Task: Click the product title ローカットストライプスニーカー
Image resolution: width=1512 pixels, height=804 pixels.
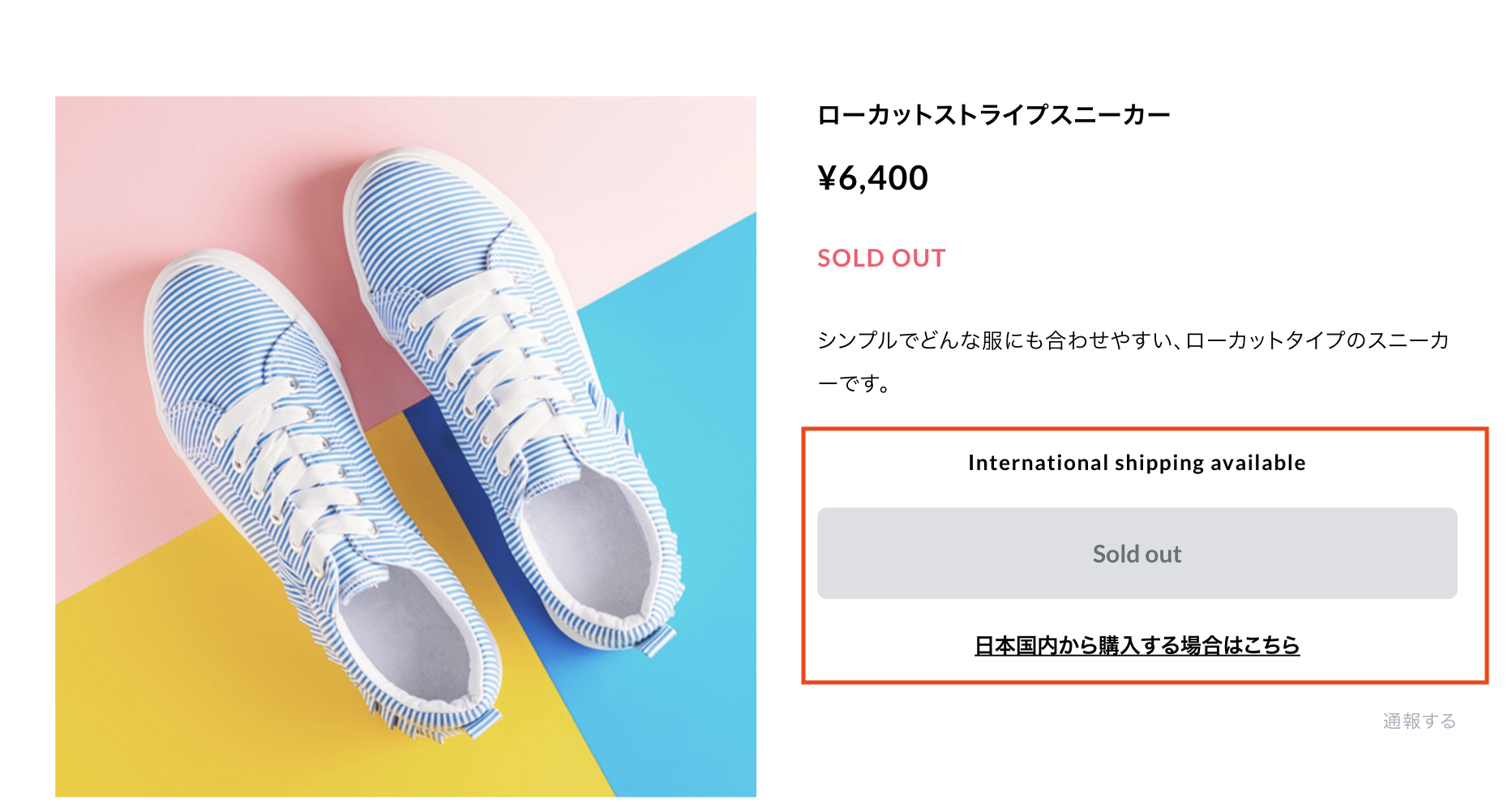Action: tap(993, 115)
